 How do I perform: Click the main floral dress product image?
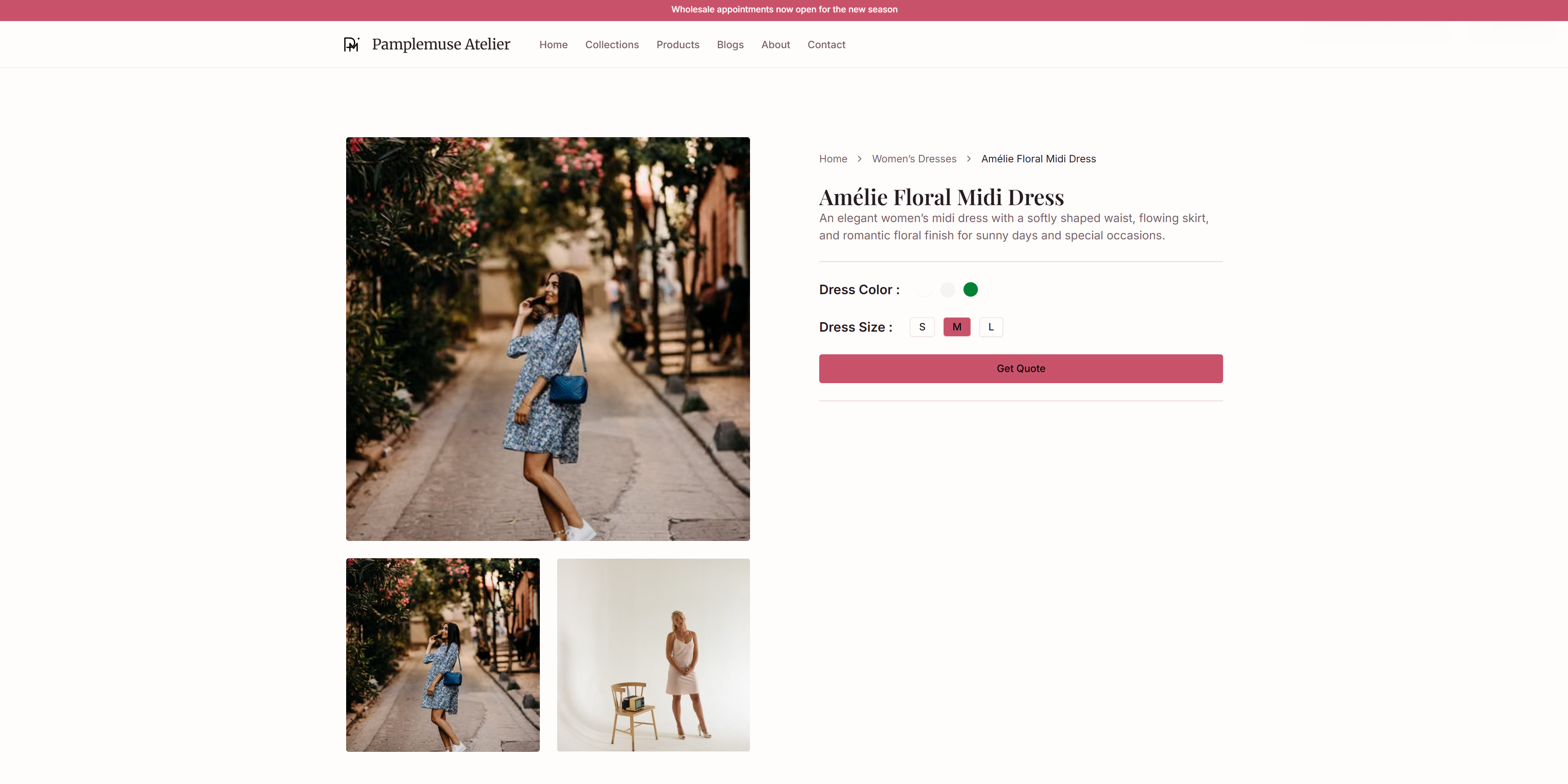click(547, 338)
